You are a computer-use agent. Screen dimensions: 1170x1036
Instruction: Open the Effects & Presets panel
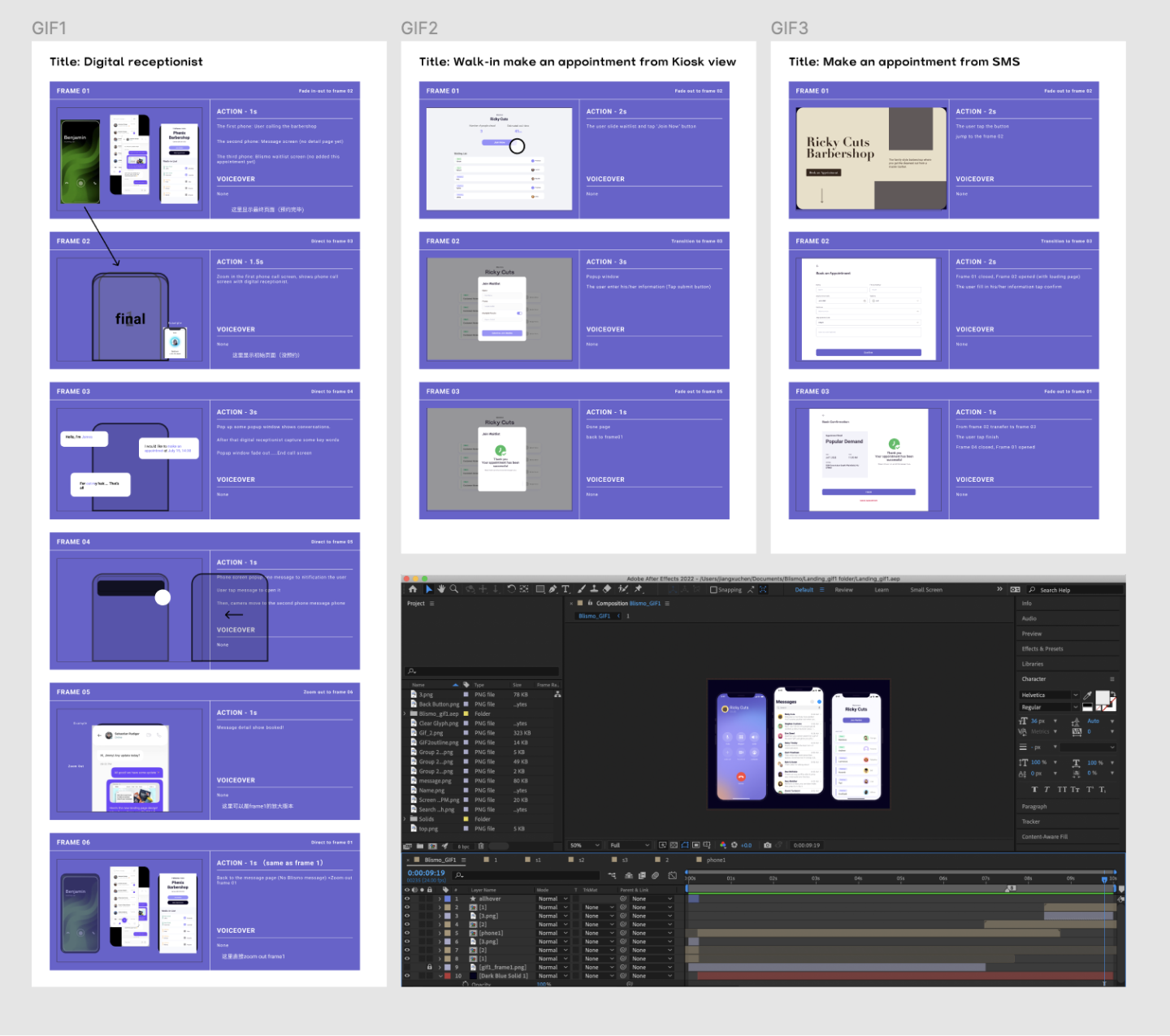point(1042,648)
